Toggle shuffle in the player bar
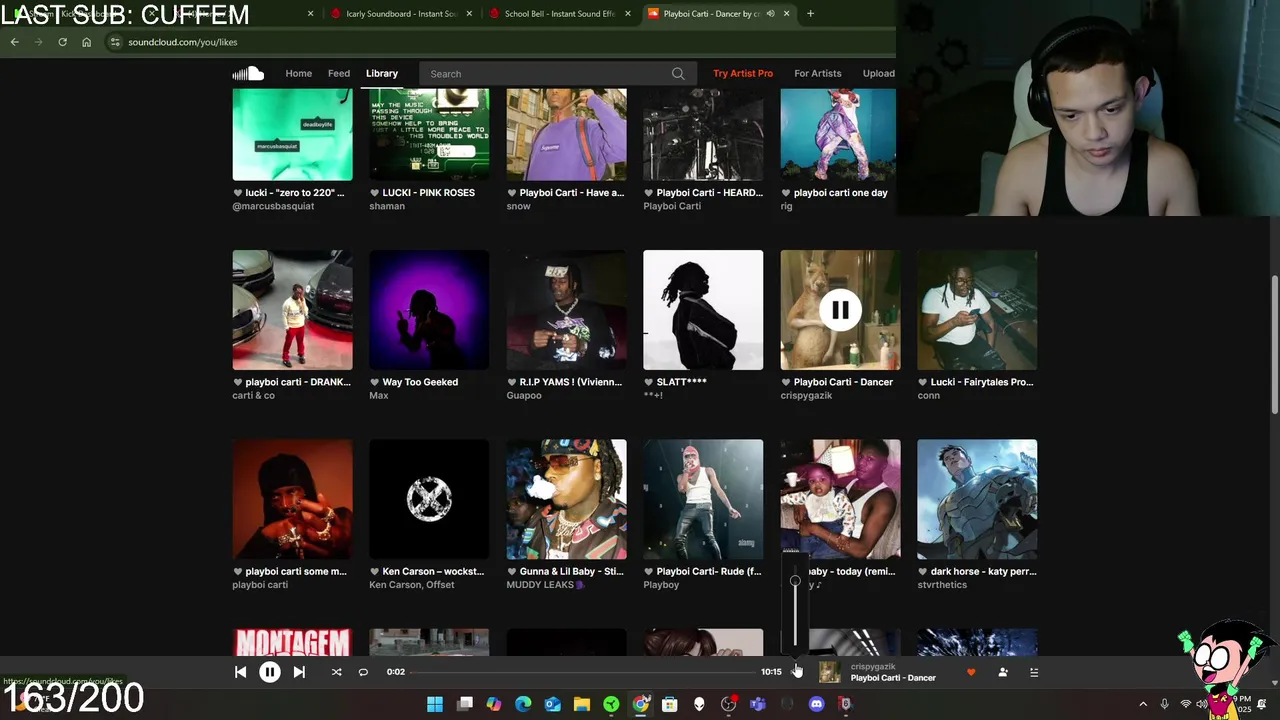The image size is (1280, 720). click(x=336, y=672)
